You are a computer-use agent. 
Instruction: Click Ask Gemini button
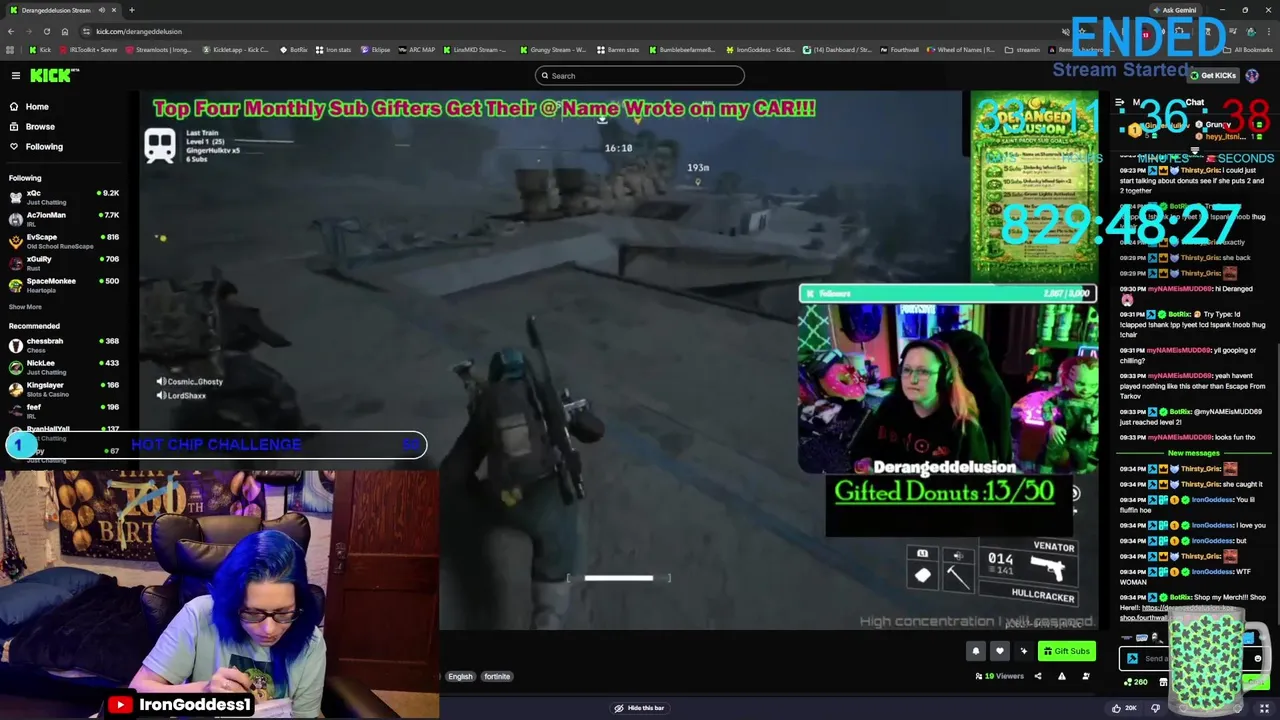[1174, 10]
